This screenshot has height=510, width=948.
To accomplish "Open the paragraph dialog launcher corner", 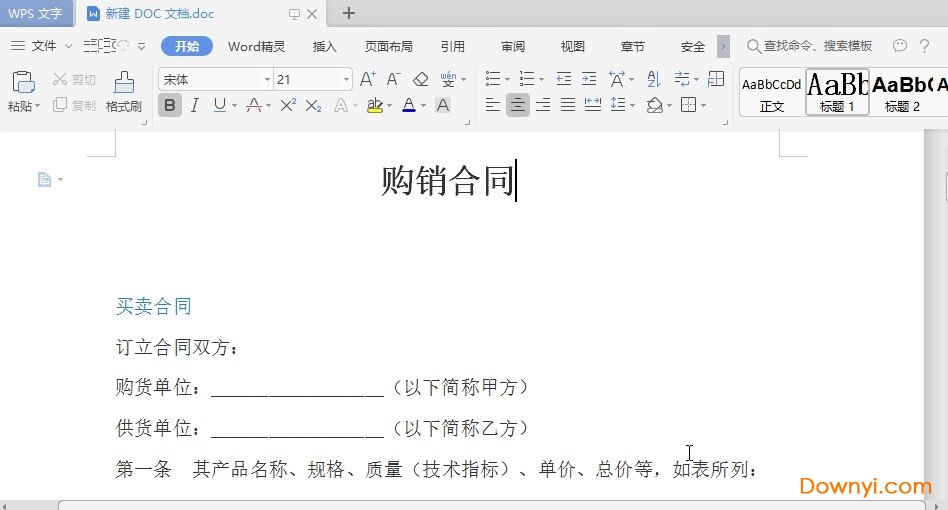I will click(x=726, y=123).
